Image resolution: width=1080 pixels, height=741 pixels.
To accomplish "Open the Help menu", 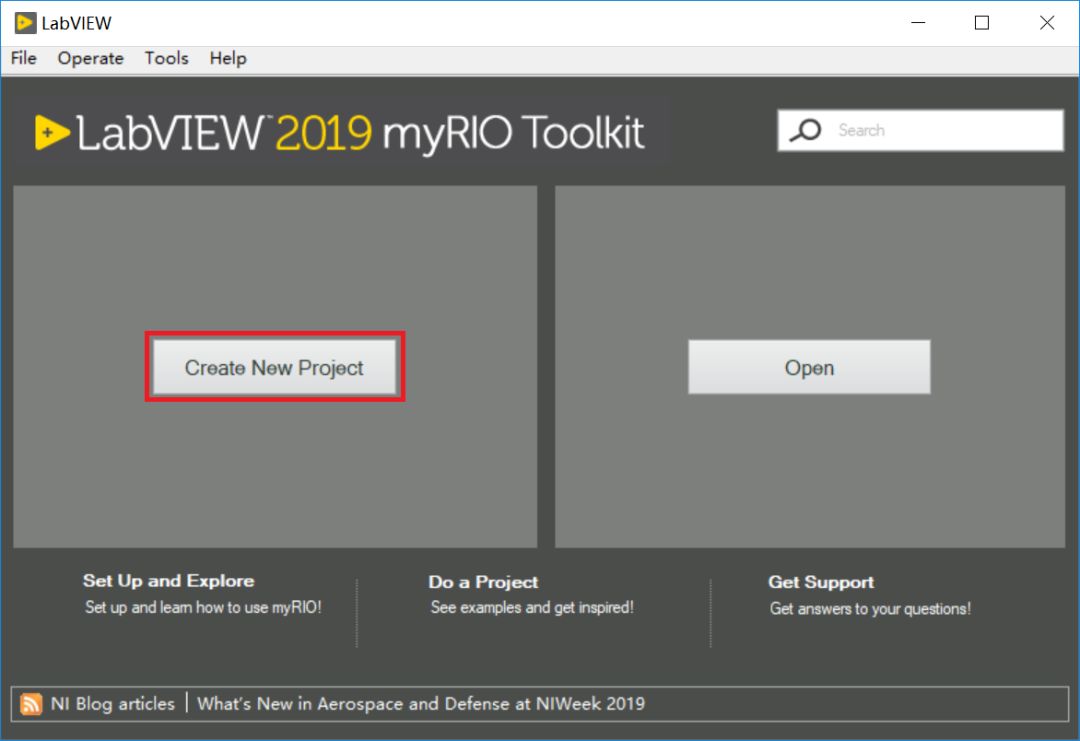I will coord(228,58).
